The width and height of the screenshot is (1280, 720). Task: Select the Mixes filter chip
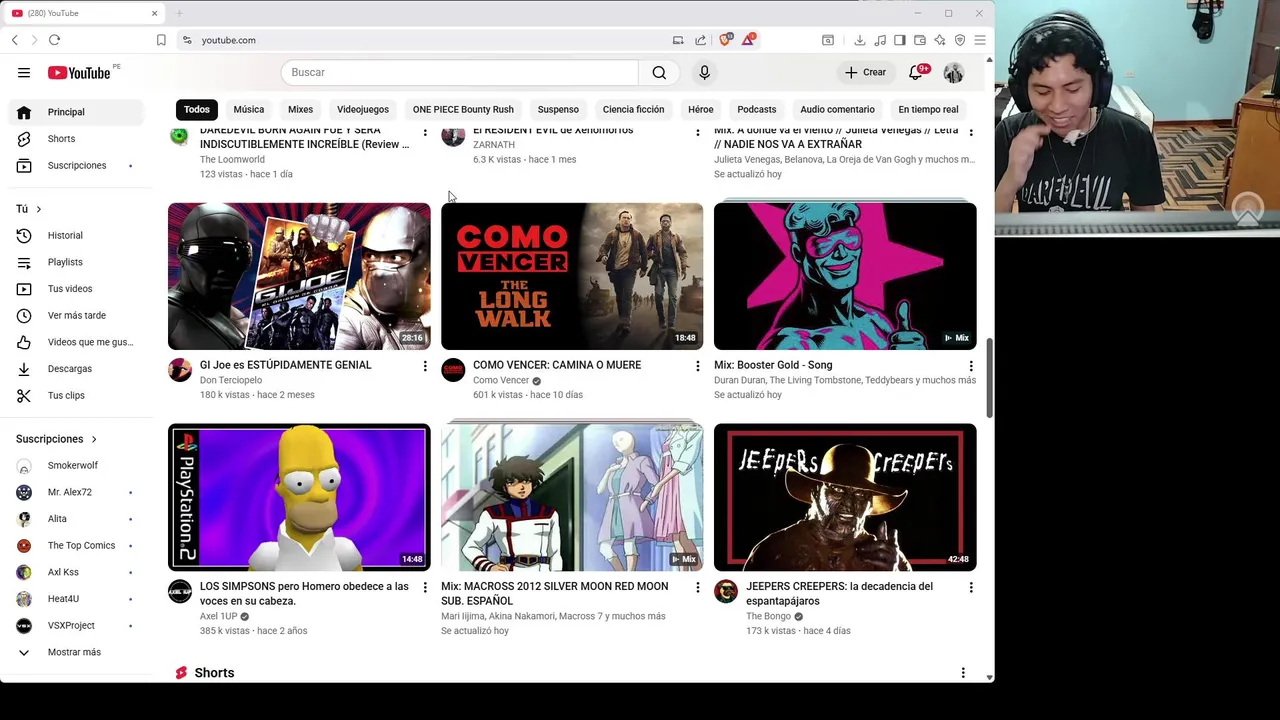tap(300, 109)
